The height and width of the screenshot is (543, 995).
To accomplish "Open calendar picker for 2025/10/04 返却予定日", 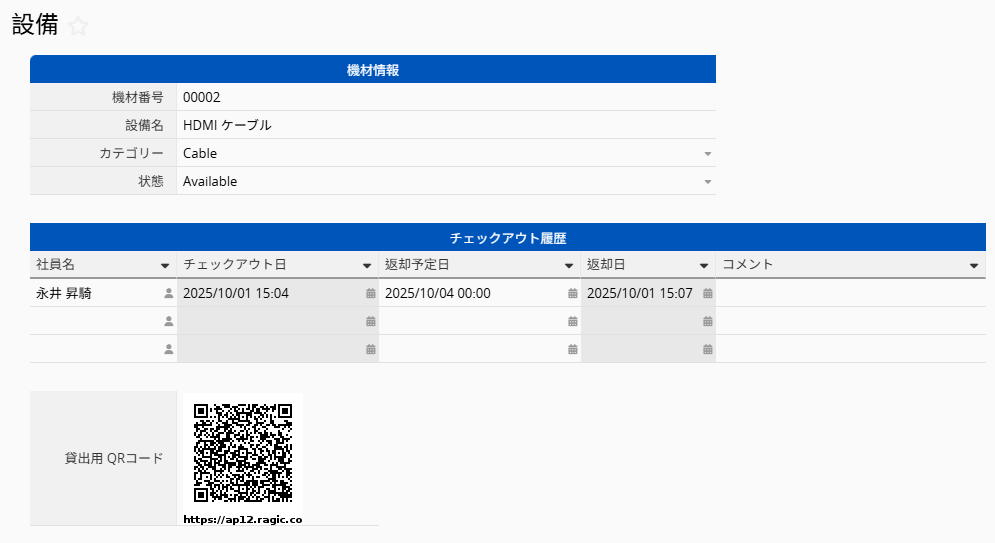I will [x=572, y=293].
